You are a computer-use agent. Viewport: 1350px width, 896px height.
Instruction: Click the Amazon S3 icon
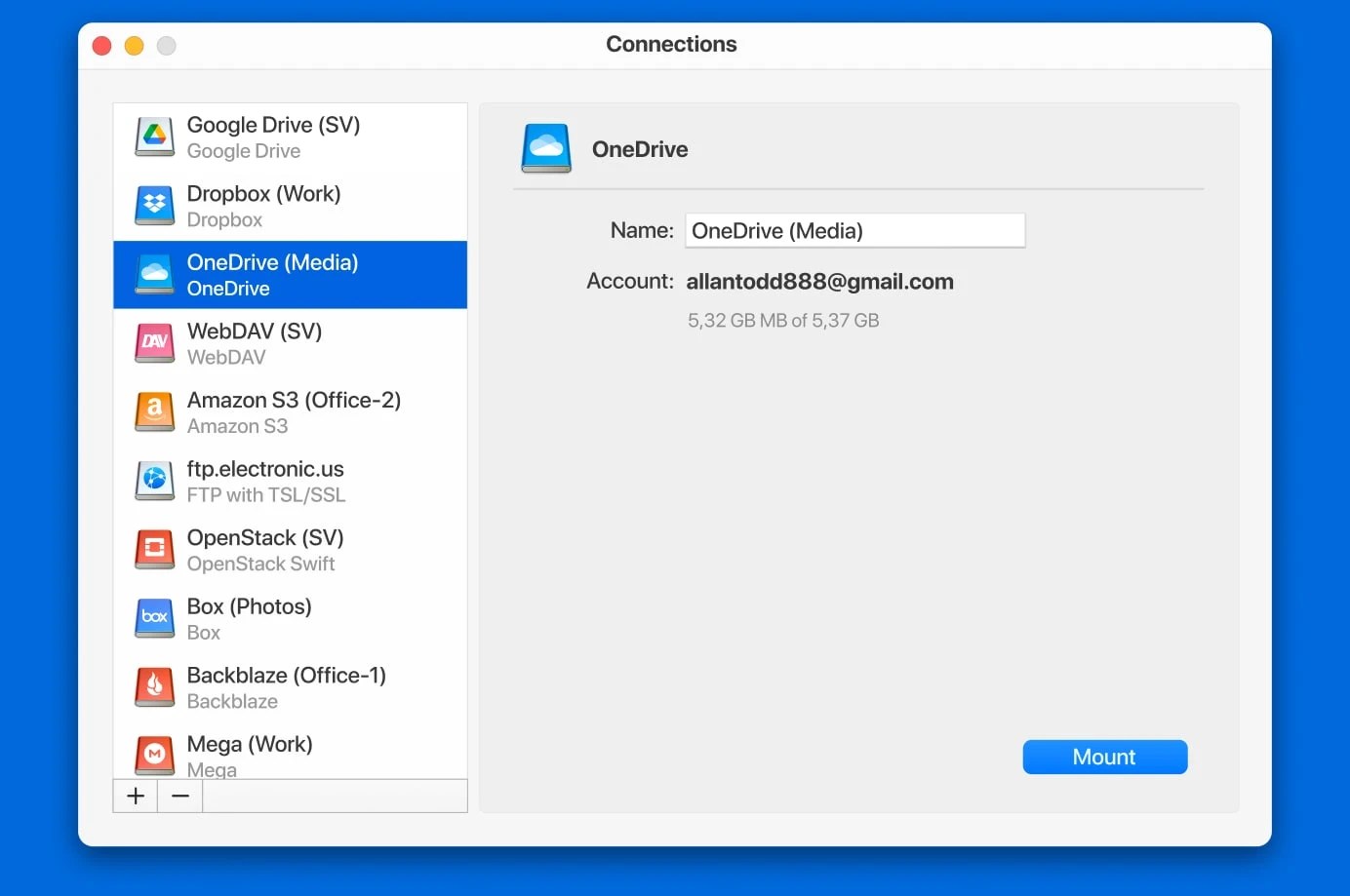tap(153, 411)
